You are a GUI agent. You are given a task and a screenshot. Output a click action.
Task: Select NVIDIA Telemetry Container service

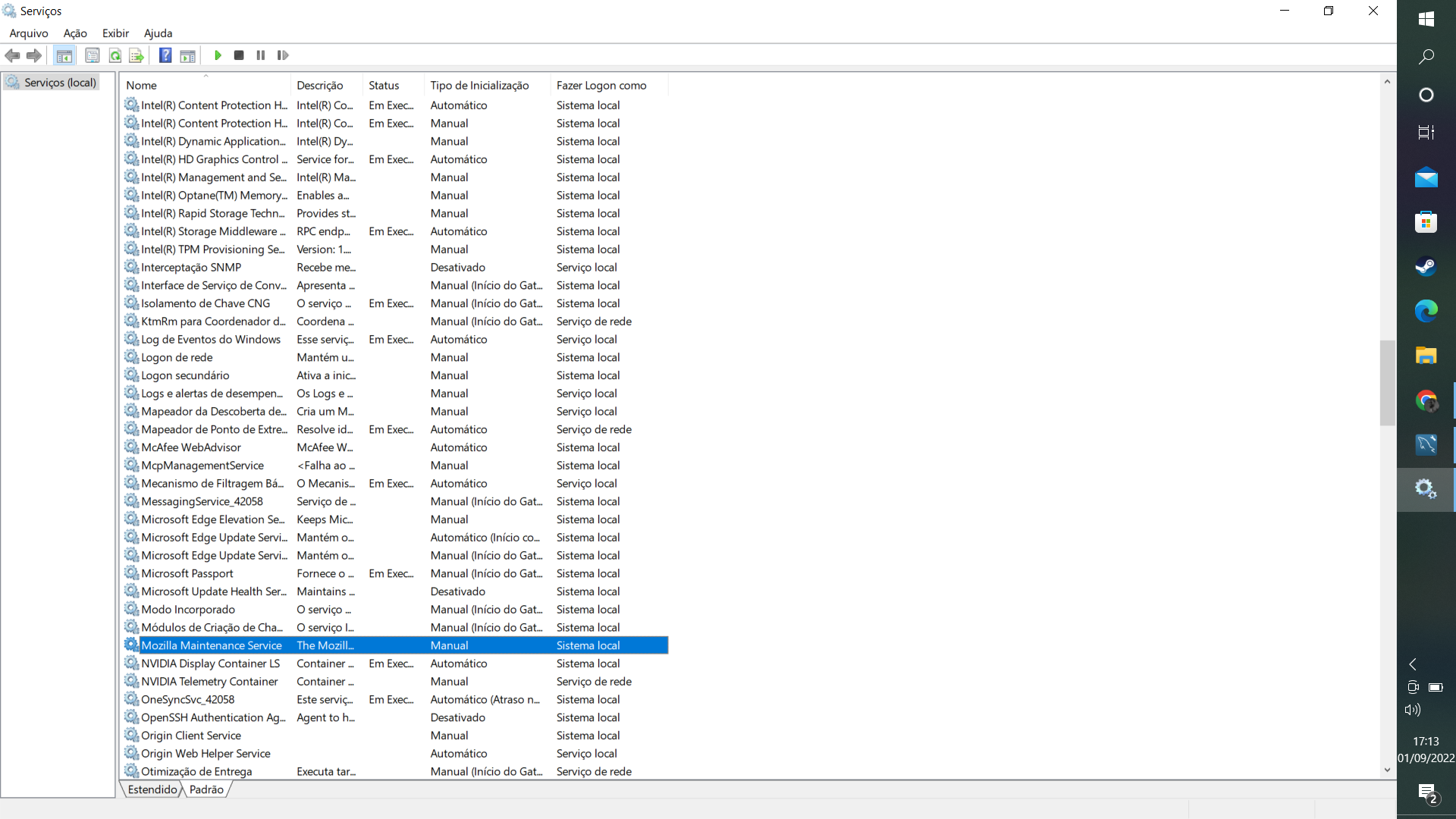point(395,682)
